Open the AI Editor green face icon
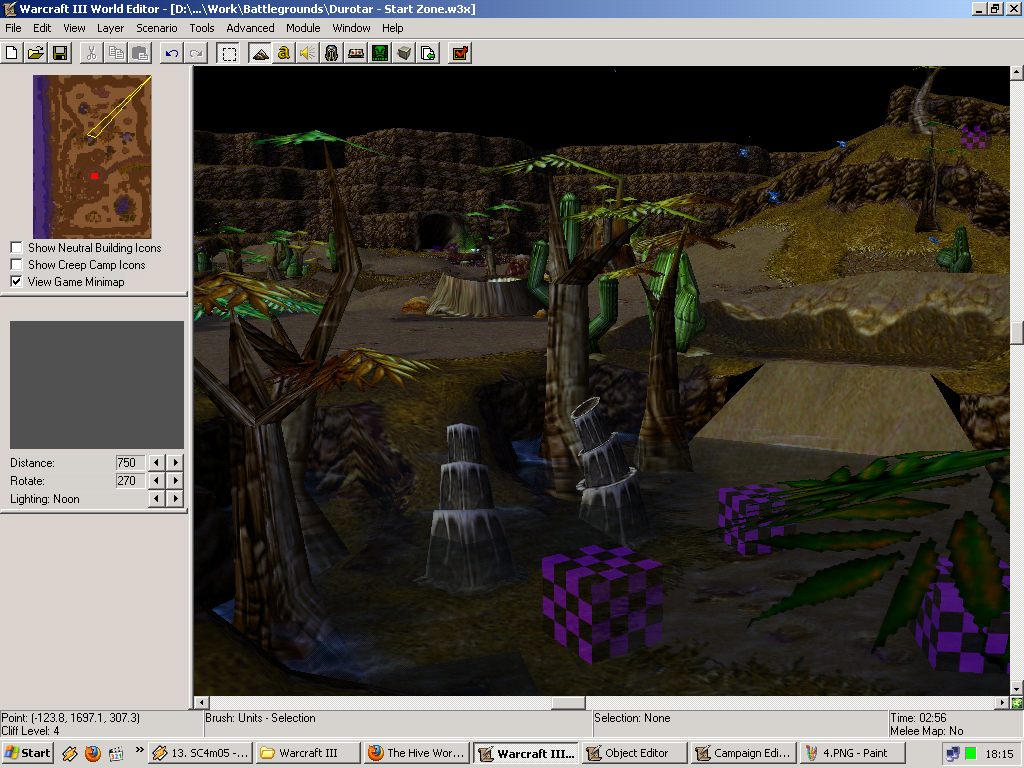The height and width of the screenshot is (768, 1024). point(380,53)
